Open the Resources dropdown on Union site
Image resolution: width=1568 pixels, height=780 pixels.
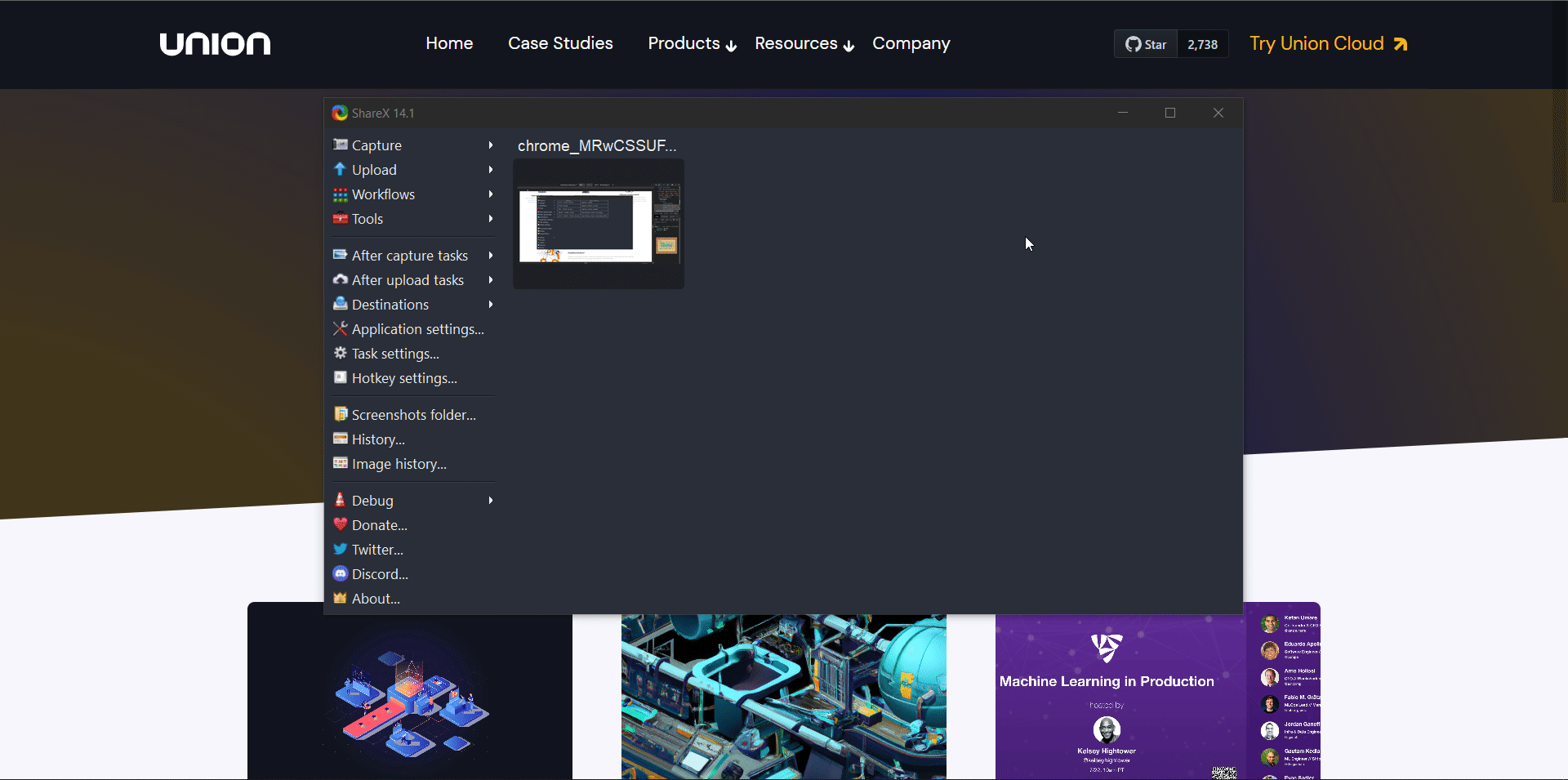tap(804, 43)
